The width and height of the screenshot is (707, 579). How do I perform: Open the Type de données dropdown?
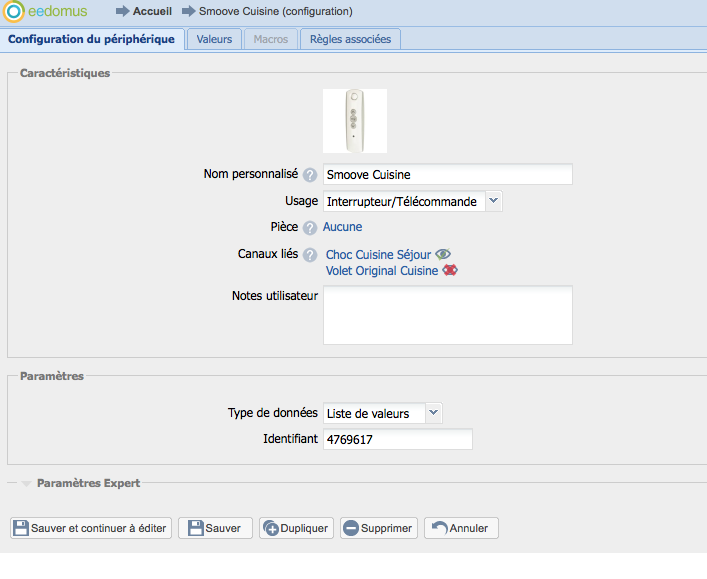pos(432,413)
